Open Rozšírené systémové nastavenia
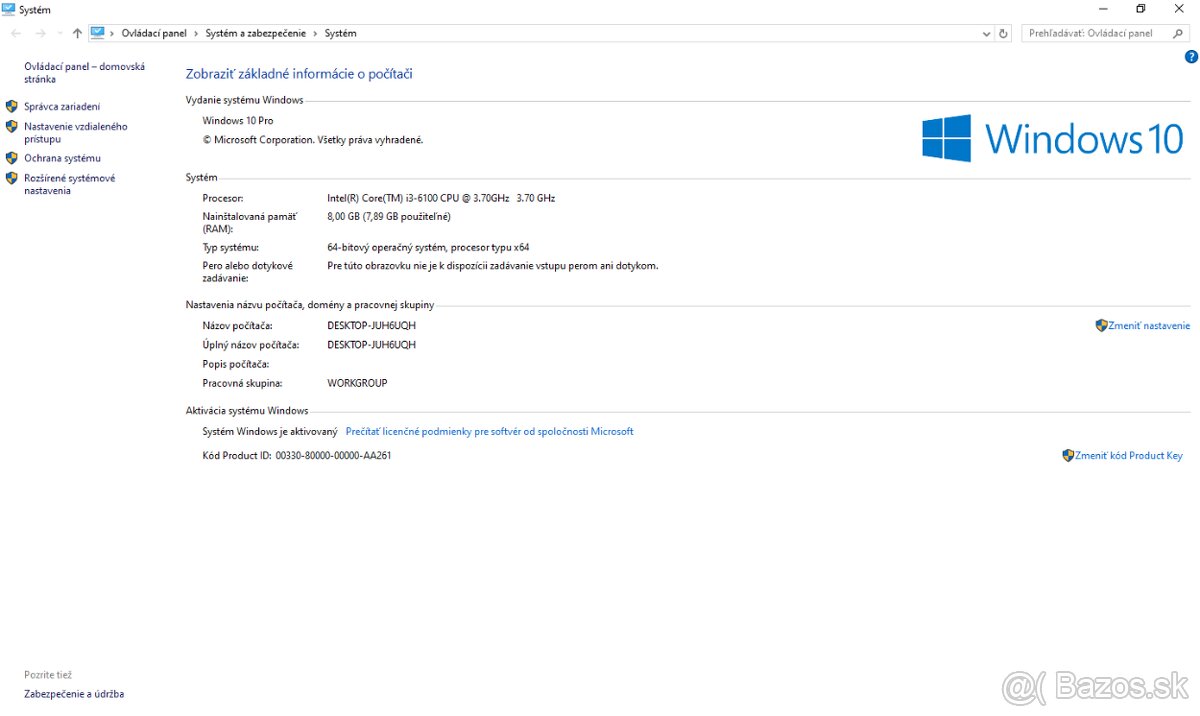The width and height of the screenshot is (1200, 716). [69, 184]
